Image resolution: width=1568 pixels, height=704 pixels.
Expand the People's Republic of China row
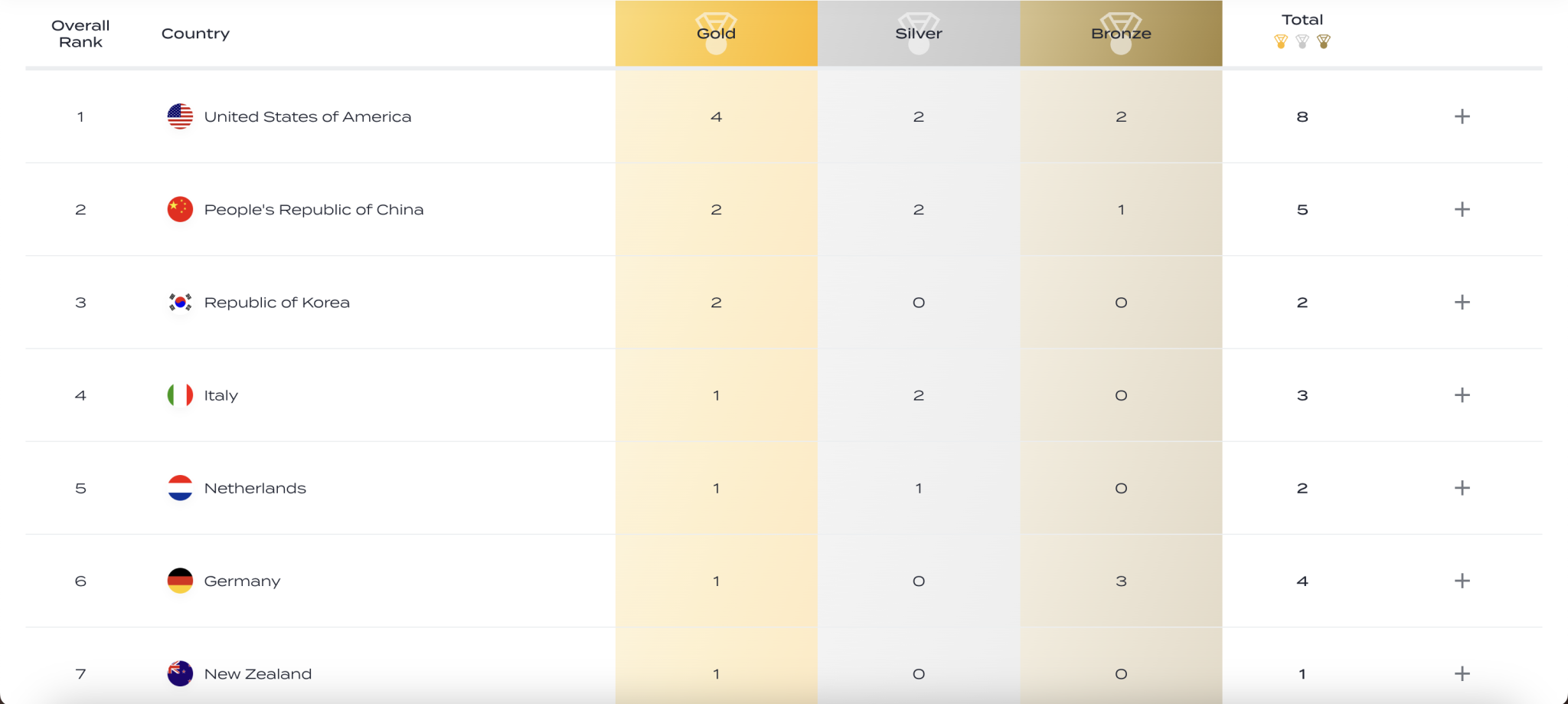tap(1462, 209)
